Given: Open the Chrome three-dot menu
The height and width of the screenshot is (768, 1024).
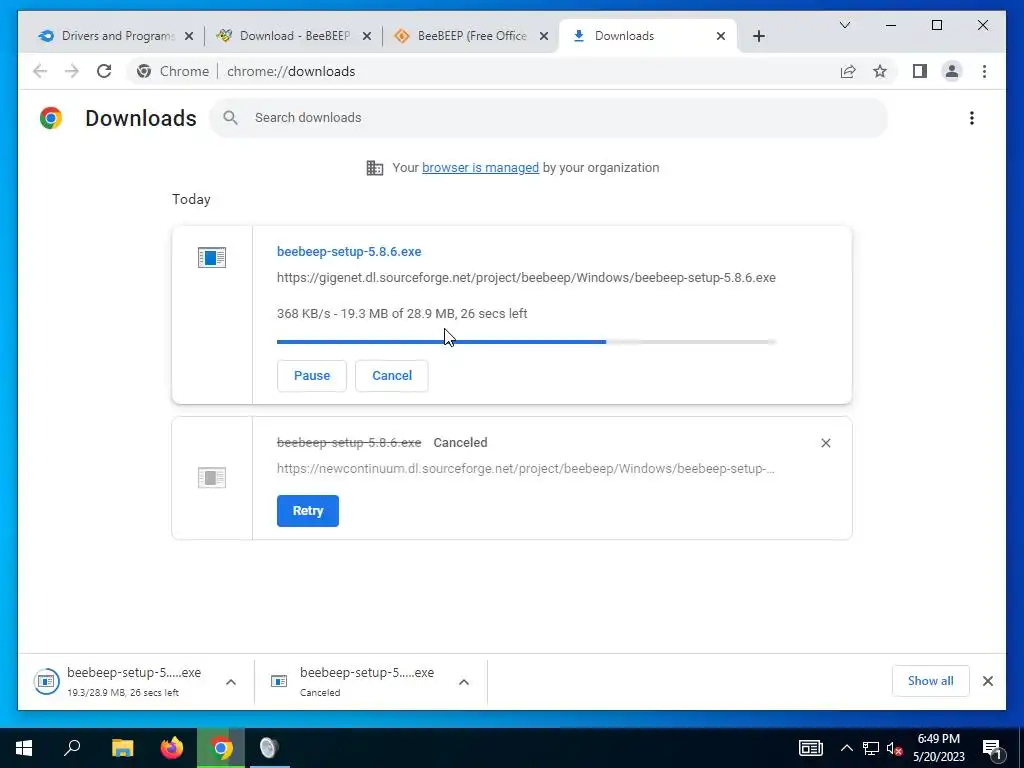Looking at the screenshot, I should coord(984,71).
